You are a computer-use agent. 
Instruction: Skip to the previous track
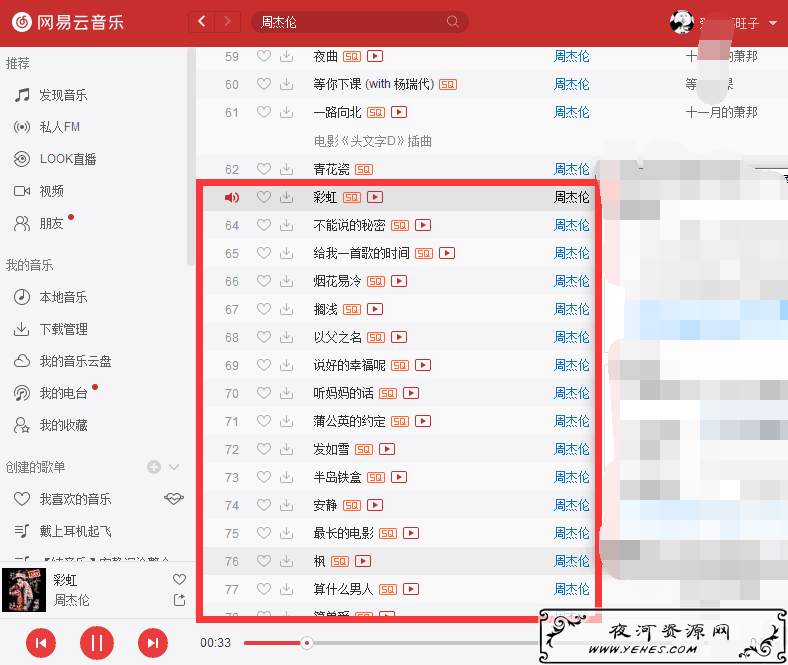[x=41, y=643]
